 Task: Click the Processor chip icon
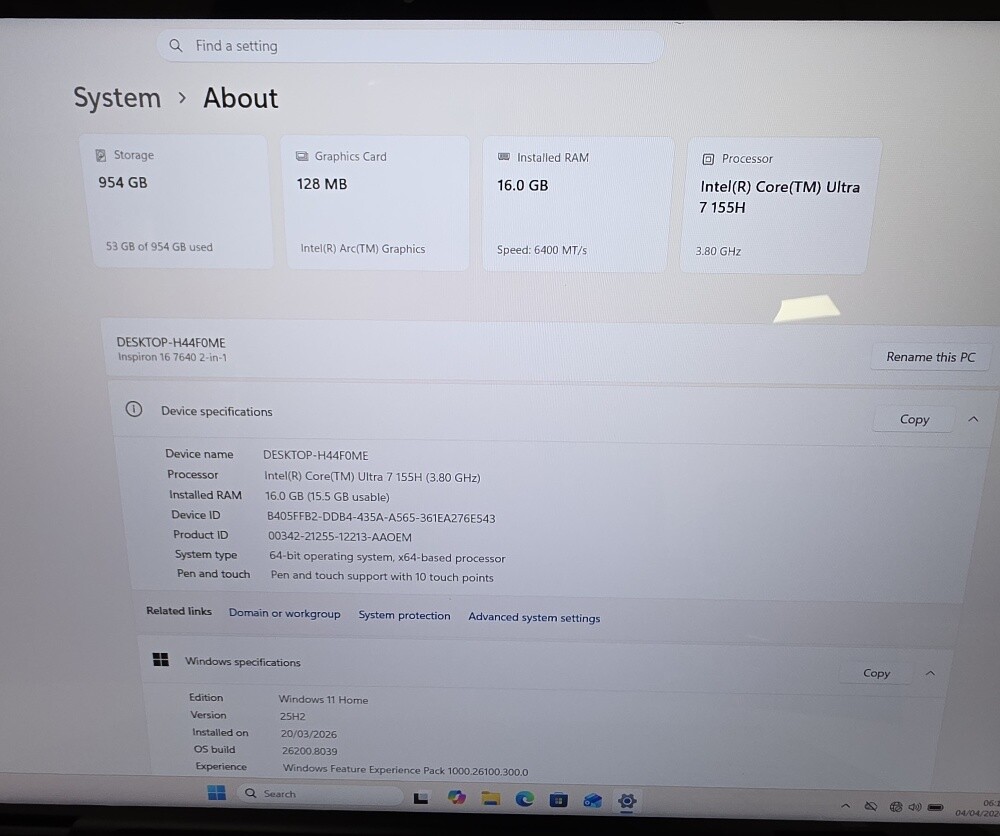(708, 159)
